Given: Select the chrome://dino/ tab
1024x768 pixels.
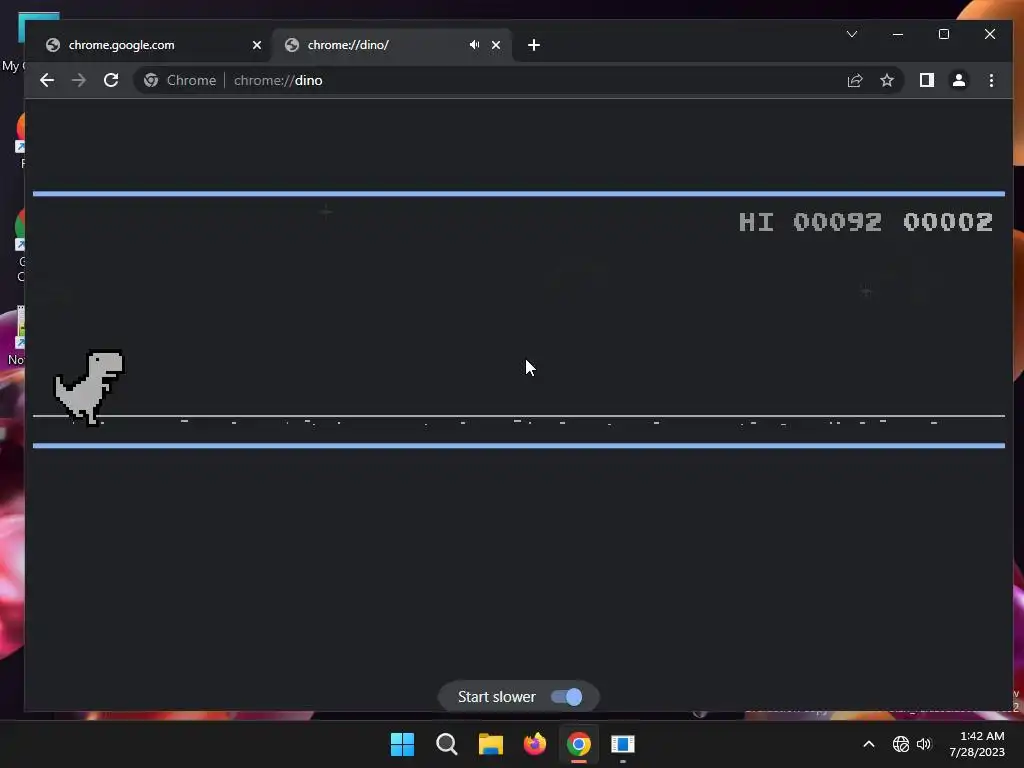Looking at the screenshot, I should [x=392, y=45].
